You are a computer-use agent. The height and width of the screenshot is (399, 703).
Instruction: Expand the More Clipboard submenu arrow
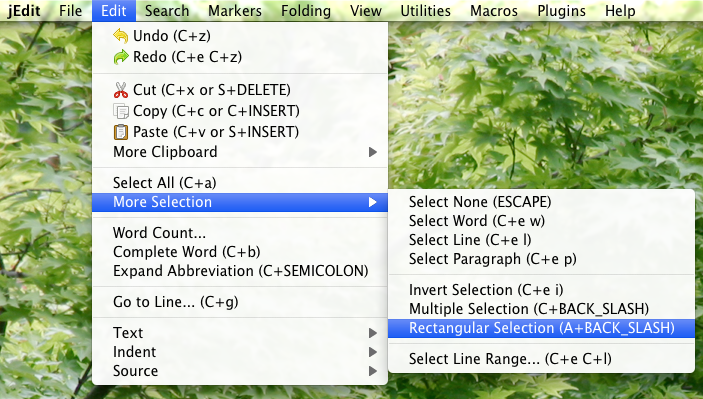point(373,152)
